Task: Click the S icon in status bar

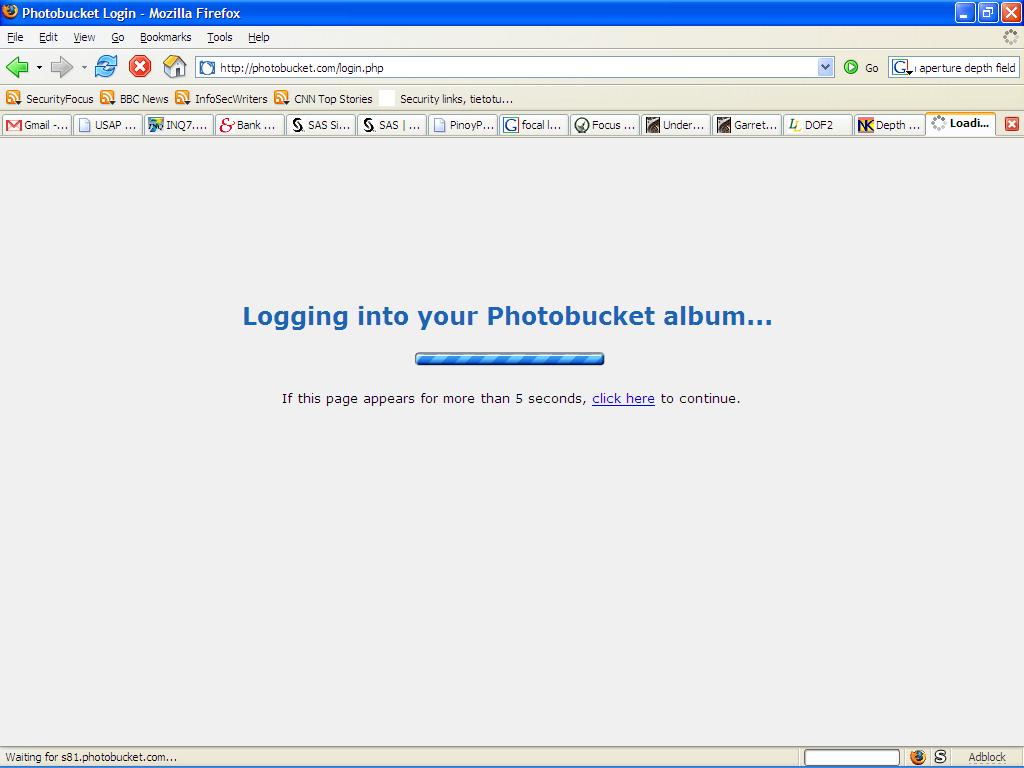Action: (x=940, y=757)
